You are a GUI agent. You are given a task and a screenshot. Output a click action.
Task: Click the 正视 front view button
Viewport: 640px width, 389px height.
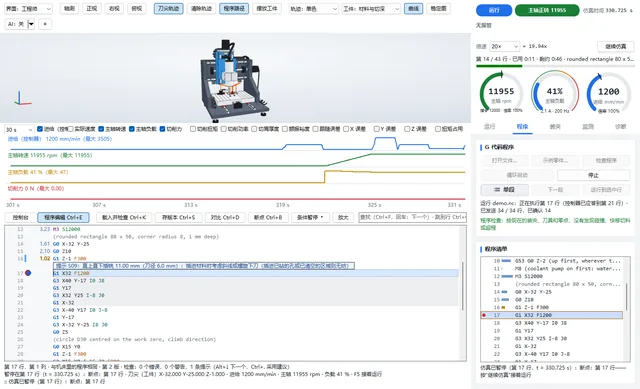click(x=92, y=9)
